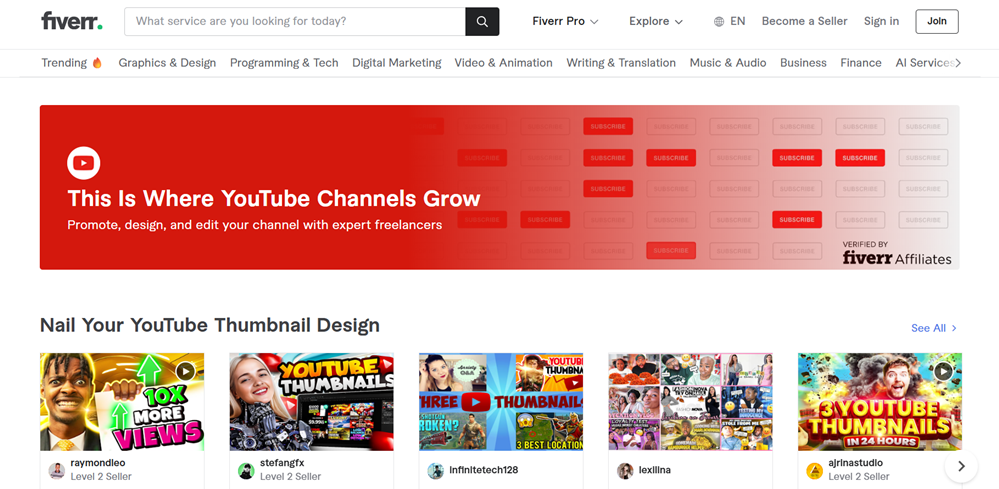Play the raymondleo gig video
This screenshot has width=999, height=489.
[x=185, y=371]
